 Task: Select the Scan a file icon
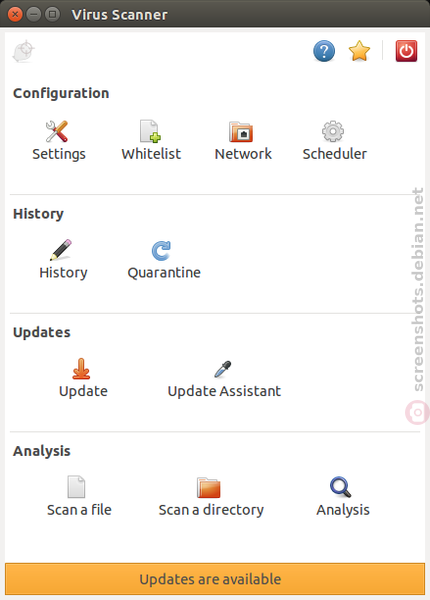[x=76, y=487]
